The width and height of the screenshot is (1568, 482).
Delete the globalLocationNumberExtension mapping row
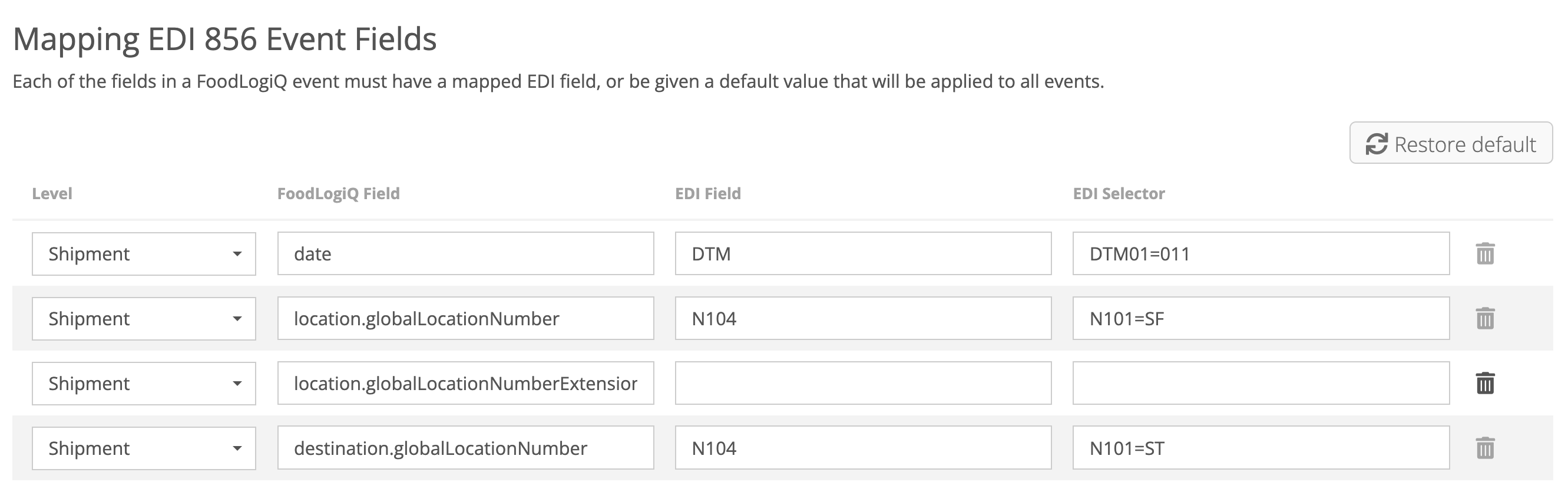point(1485,384)
